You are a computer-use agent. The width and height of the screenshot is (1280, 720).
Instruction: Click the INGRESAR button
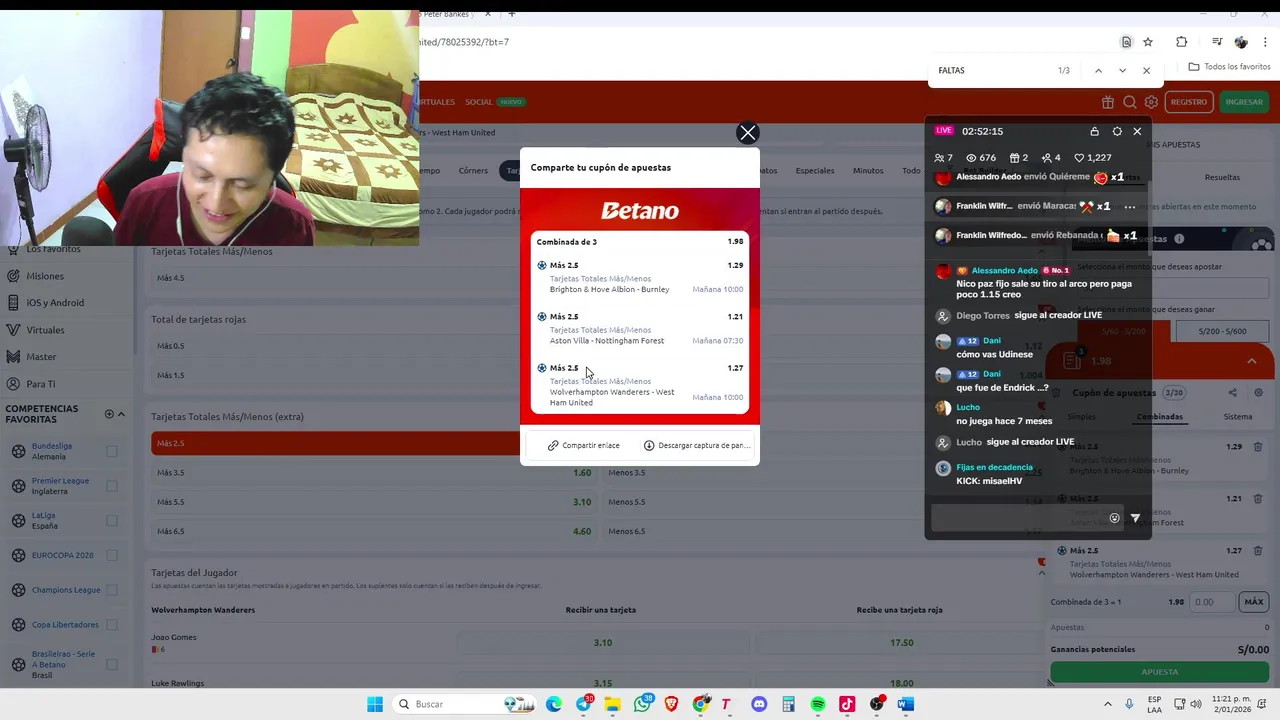tap(1244, 102)
